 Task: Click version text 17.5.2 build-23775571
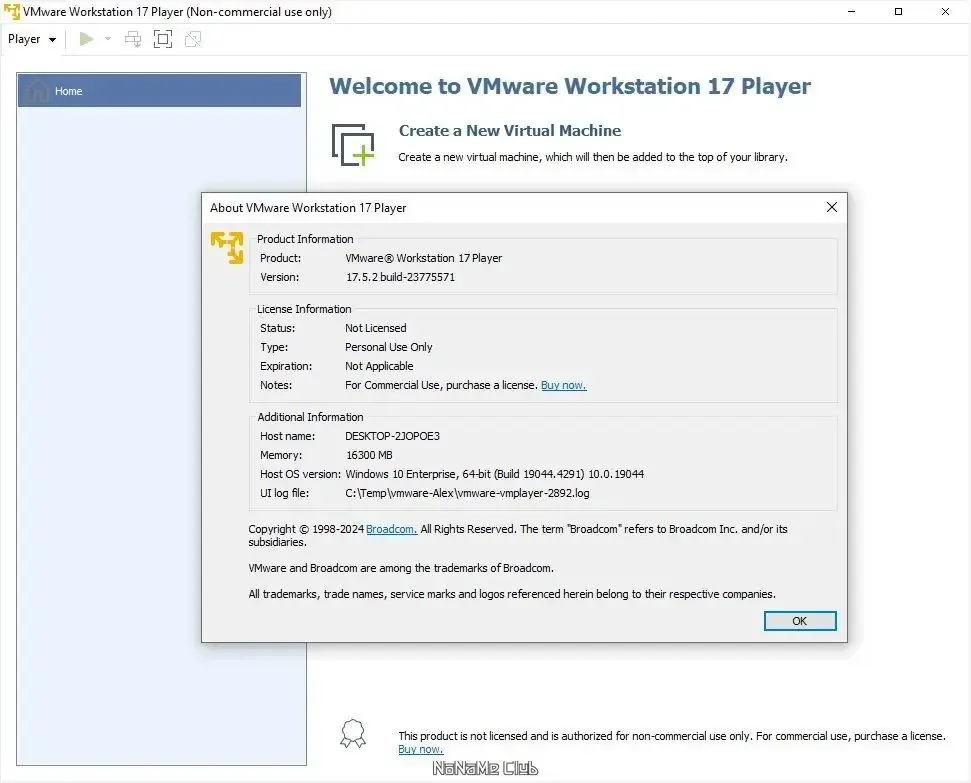click(400, 277)
